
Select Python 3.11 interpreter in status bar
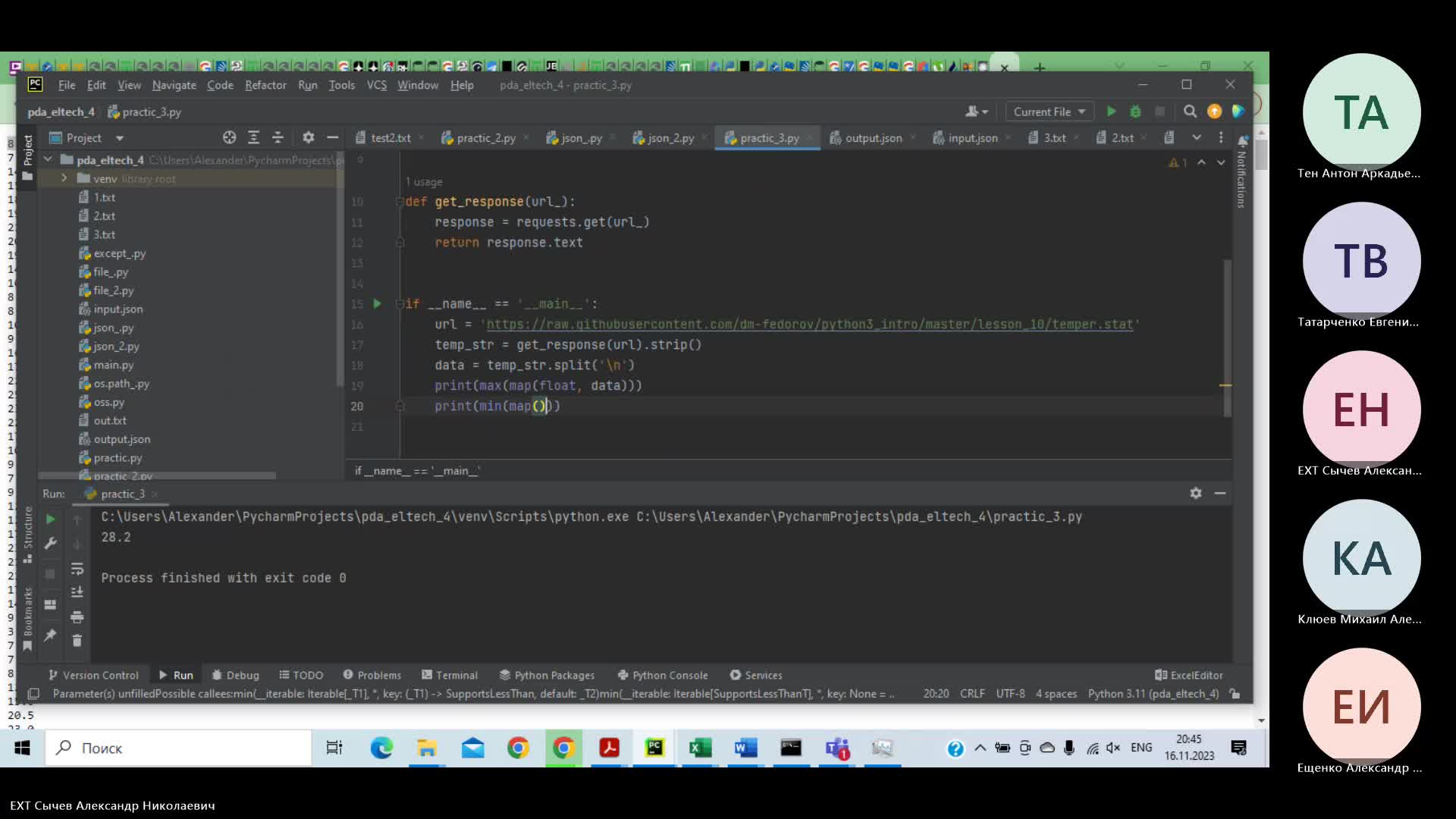click(1153, 693)
